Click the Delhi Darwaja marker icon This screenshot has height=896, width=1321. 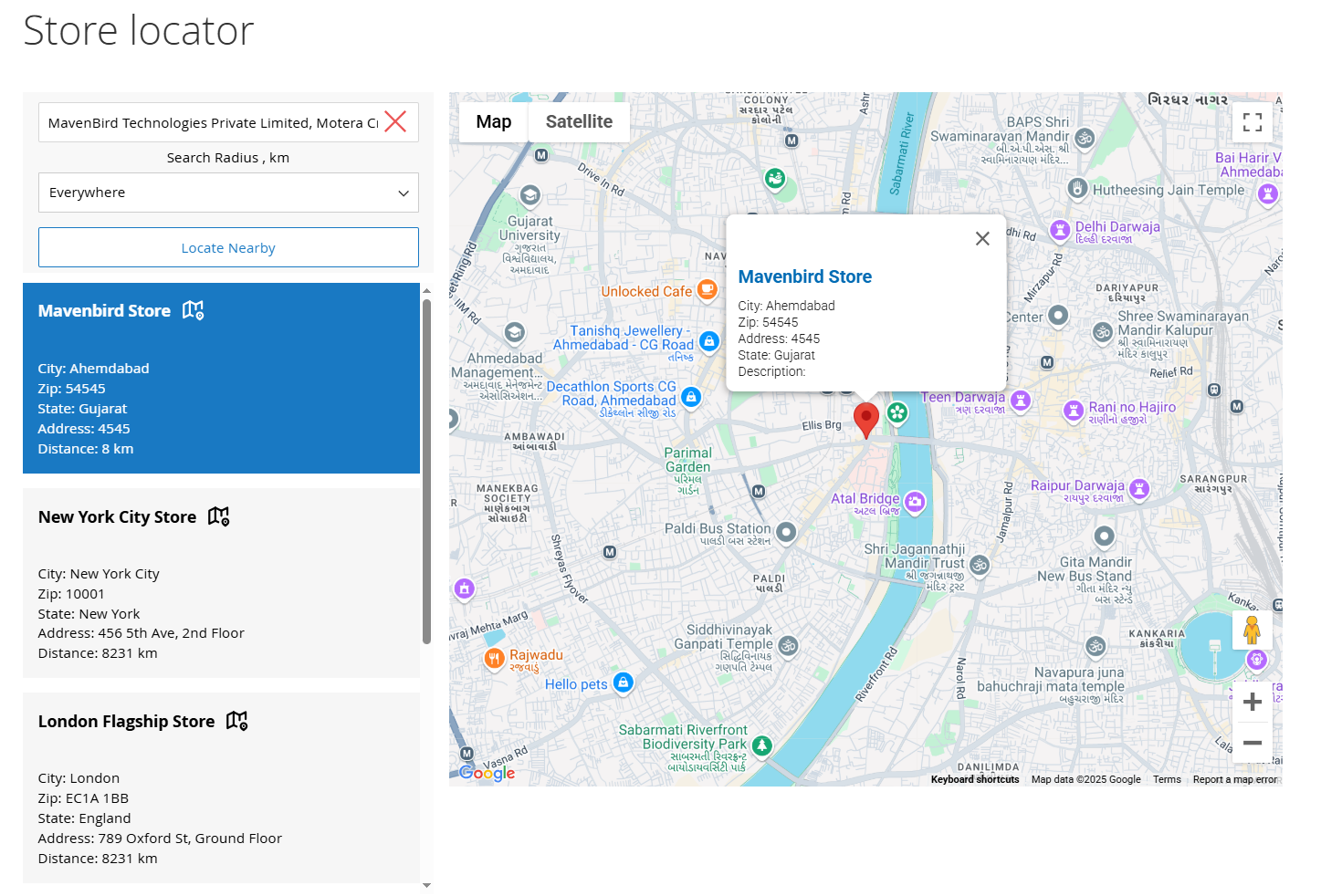pyautogui.click(x=1060, y=230)
